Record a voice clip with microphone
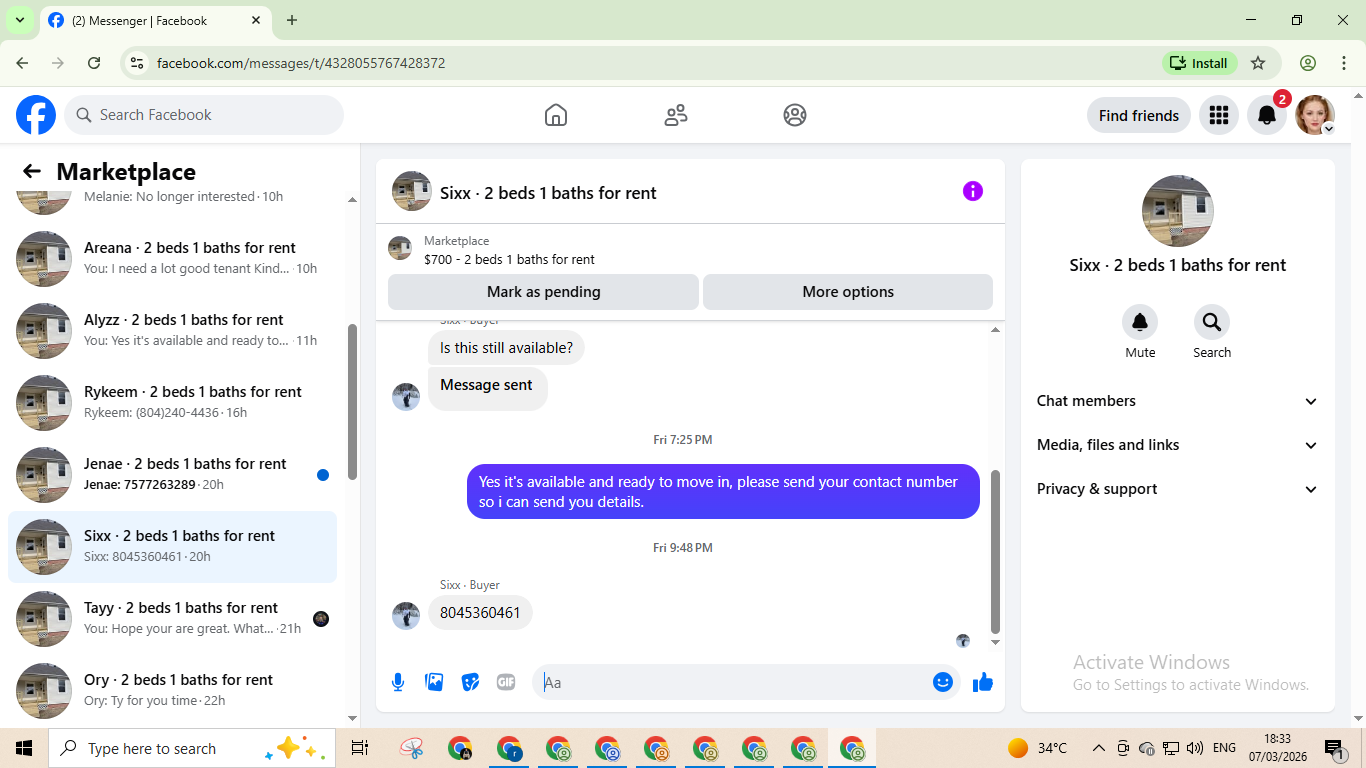Image resolution: width=1366 pixels, height=768 pixels. (398, 682)
